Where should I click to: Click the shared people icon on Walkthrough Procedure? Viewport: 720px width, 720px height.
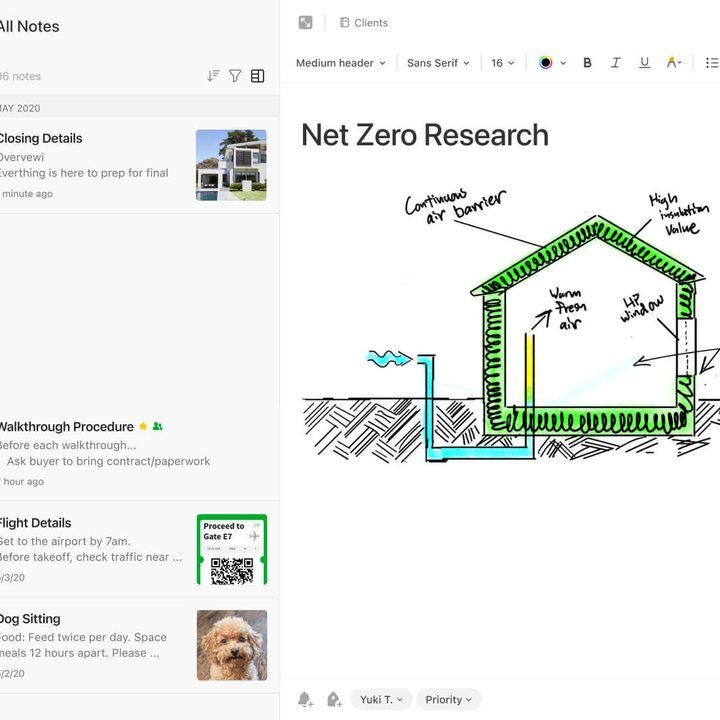tap(158, 426)
